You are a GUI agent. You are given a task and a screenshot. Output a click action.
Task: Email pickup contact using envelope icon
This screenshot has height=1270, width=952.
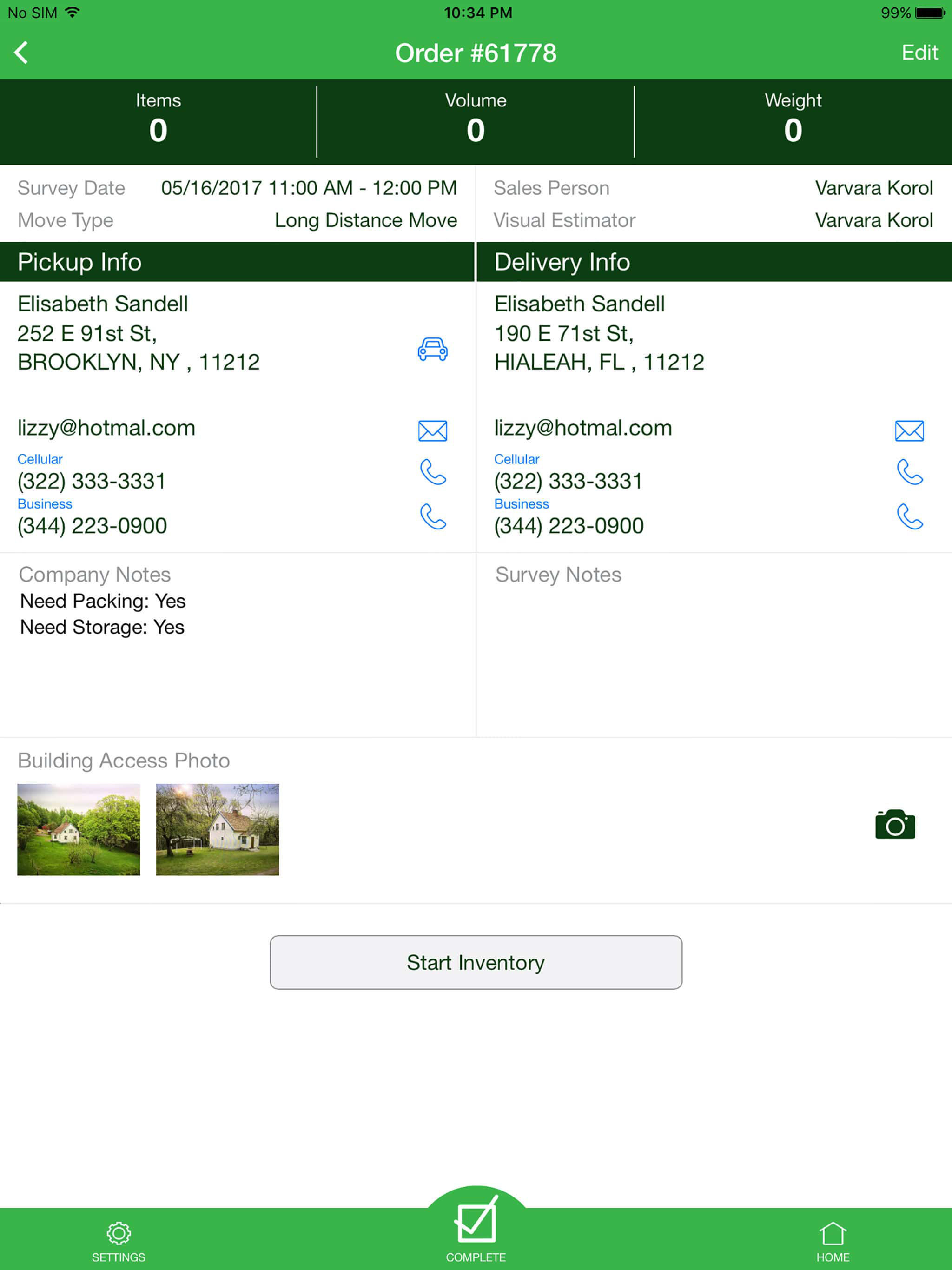(432, 430)
